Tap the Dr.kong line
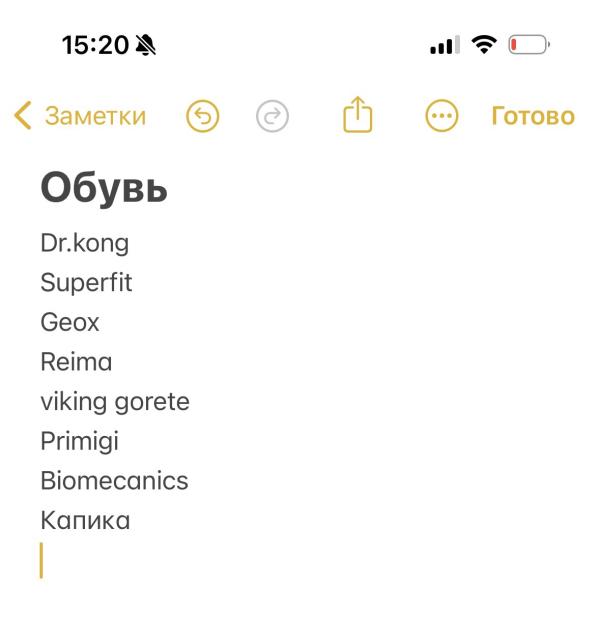Viewport: 600px width, 621px height. click(85, 243)
